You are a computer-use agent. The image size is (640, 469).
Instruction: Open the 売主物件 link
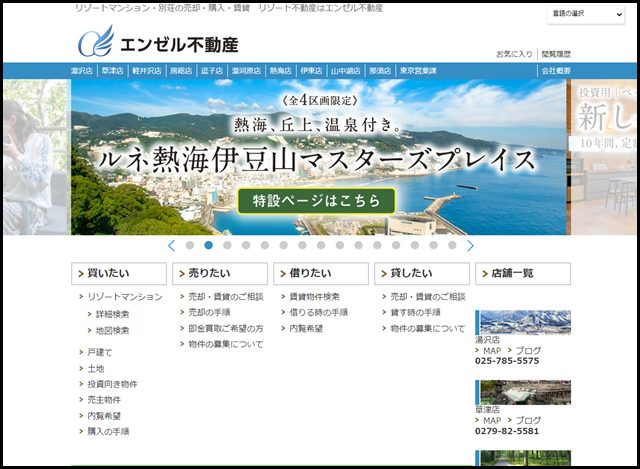click(x=104, y=400)
